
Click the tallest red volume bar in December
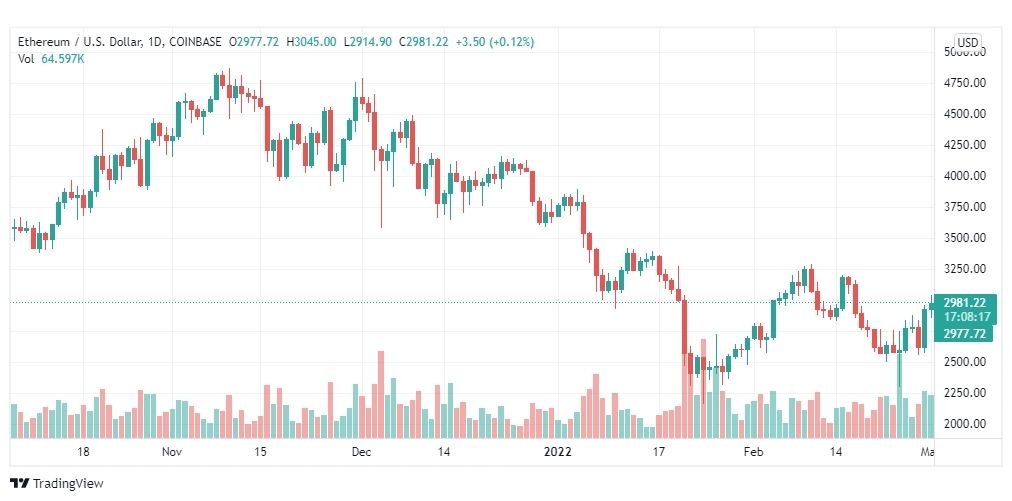tap(381, 394)
